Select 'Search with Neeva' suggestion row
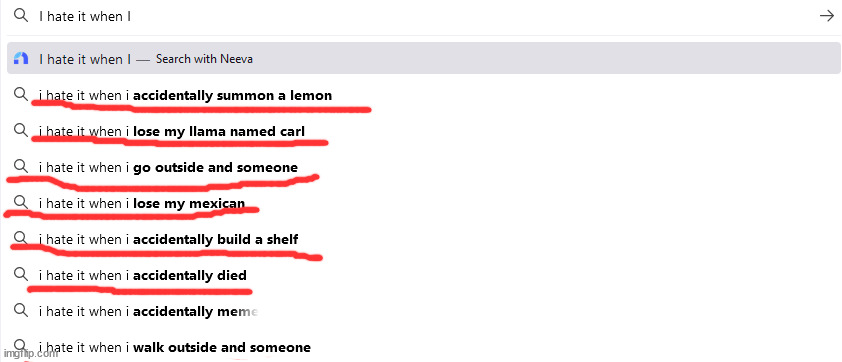The image size is (842, 362). pyautogui.click(x=424, y=59)
